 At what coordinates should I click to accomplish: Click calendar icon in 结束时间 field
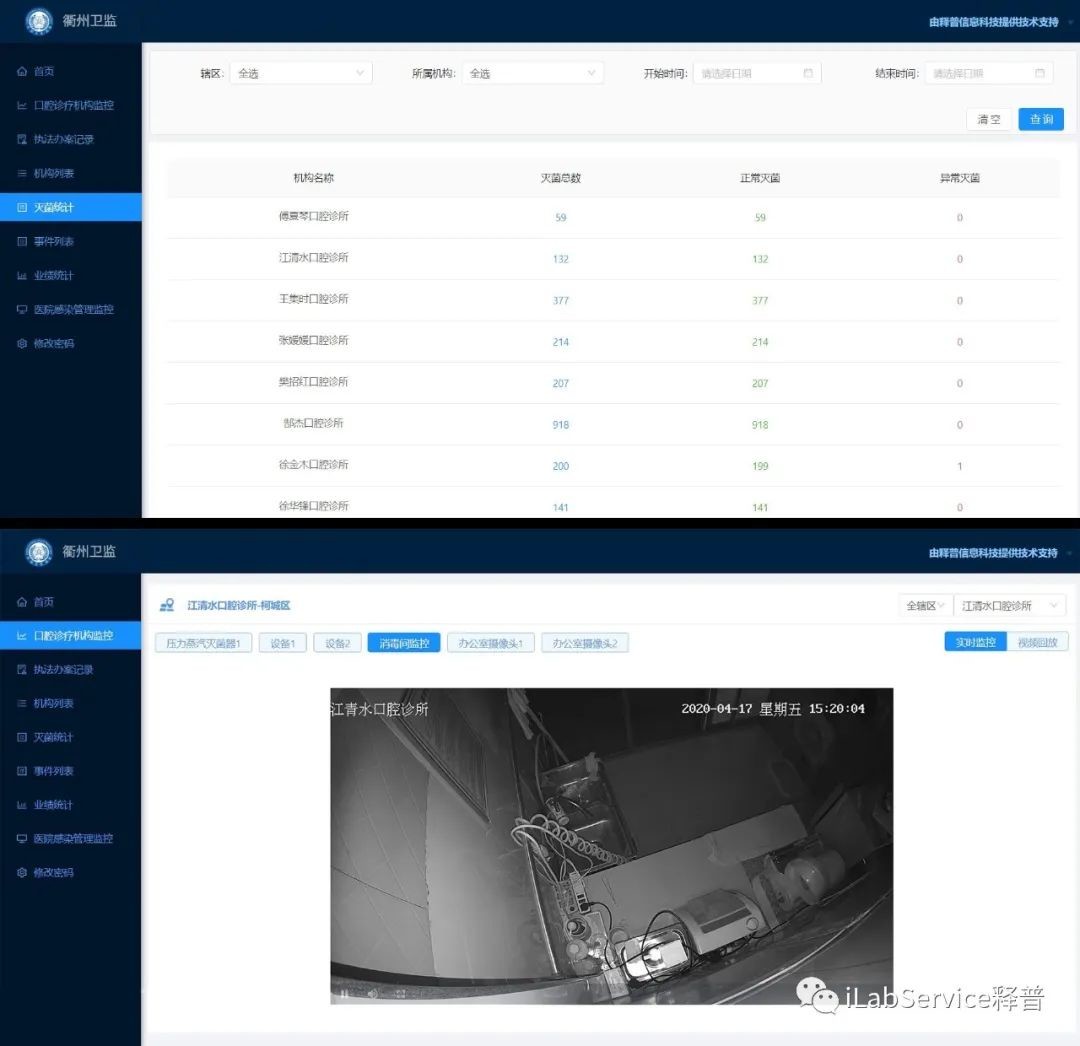pyautogui.click(x=1039, y=73)
